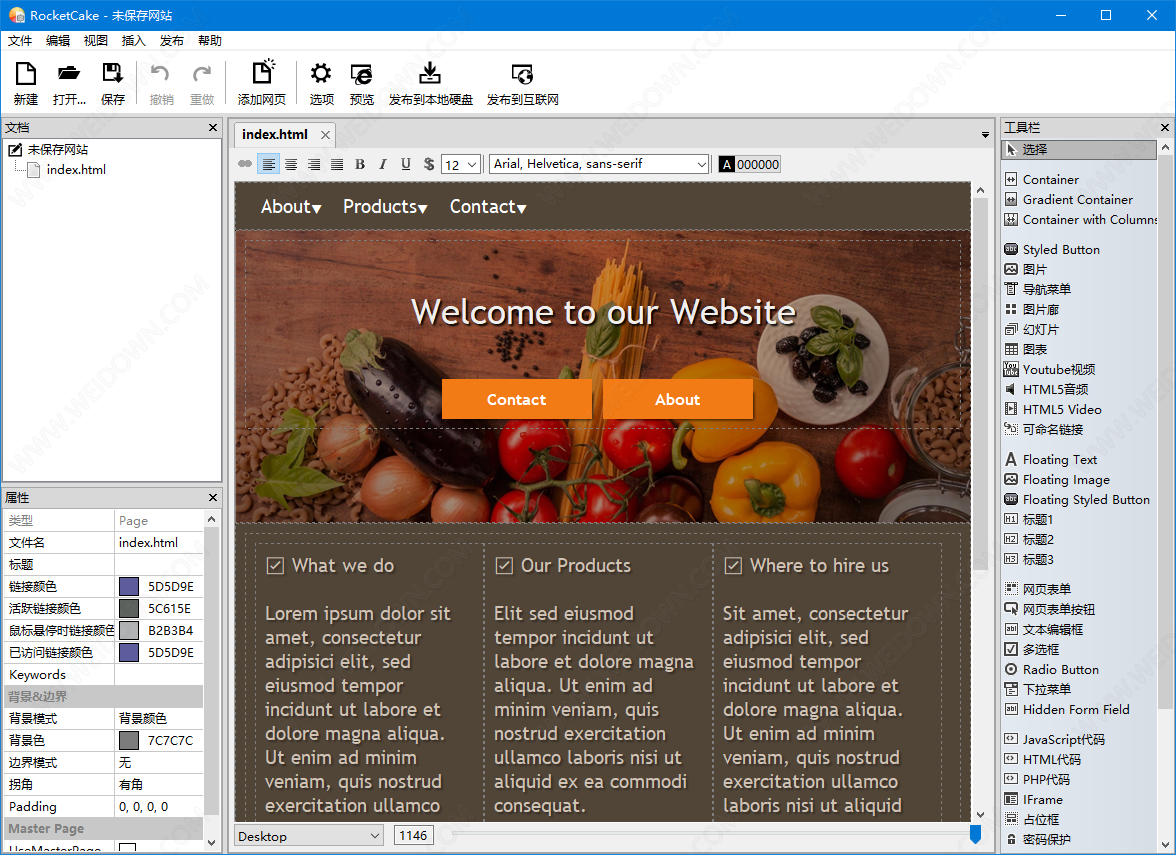This screenshot has width=1176, height=855.
Task: Click the text color 000000 box
Action: click(x=749, y=164)
